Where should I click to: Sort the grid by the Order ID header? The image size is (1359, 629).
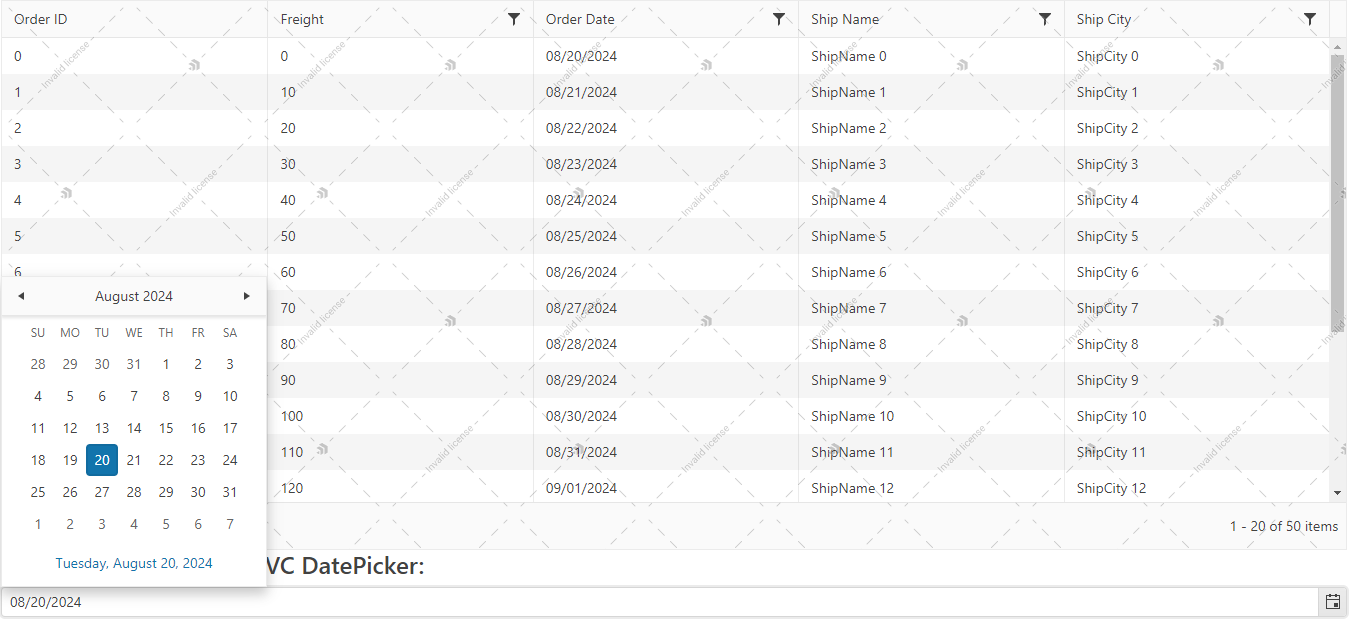[x=40, y=18]
